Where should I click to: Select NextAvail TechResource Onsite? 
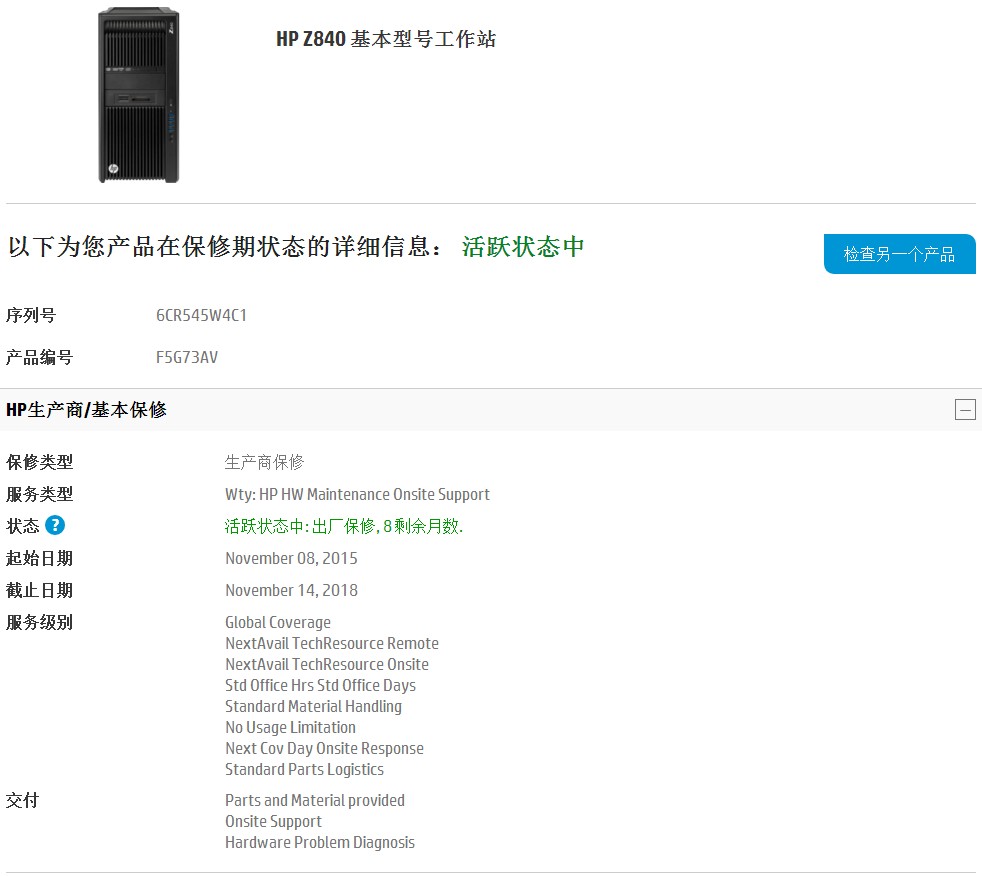(x=327, y=664)
